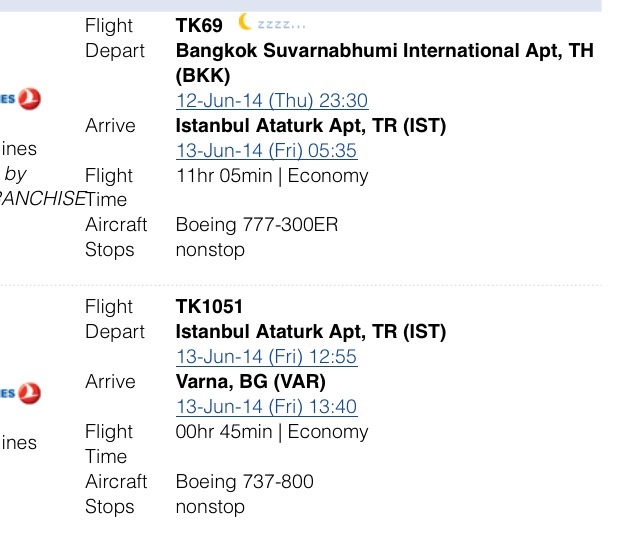The height and width of the screenshot is (537, 631).
Task: Click nonstop under the TK1051 flight
Action: [210, 507]
